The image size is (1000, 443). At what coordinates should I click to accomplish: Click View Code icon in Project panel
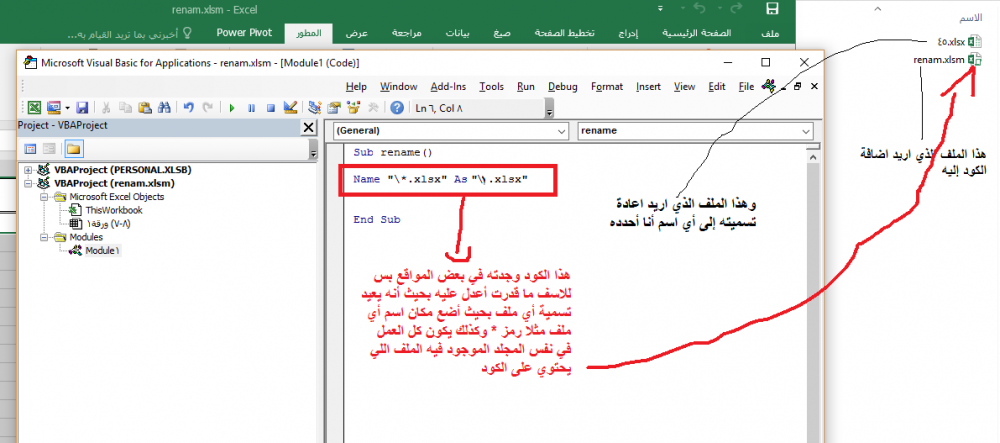pyautogui.click(x=30, y=149)
